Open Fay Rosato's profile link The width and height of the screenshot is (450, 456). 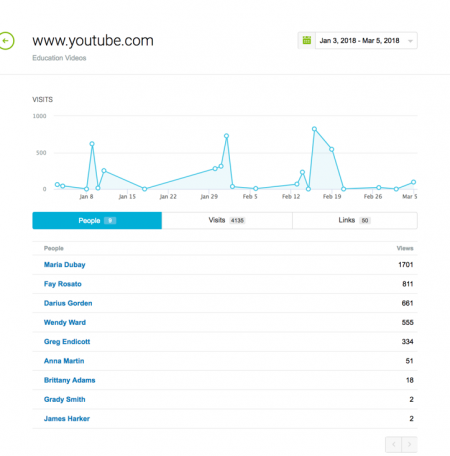coord(63,284)
